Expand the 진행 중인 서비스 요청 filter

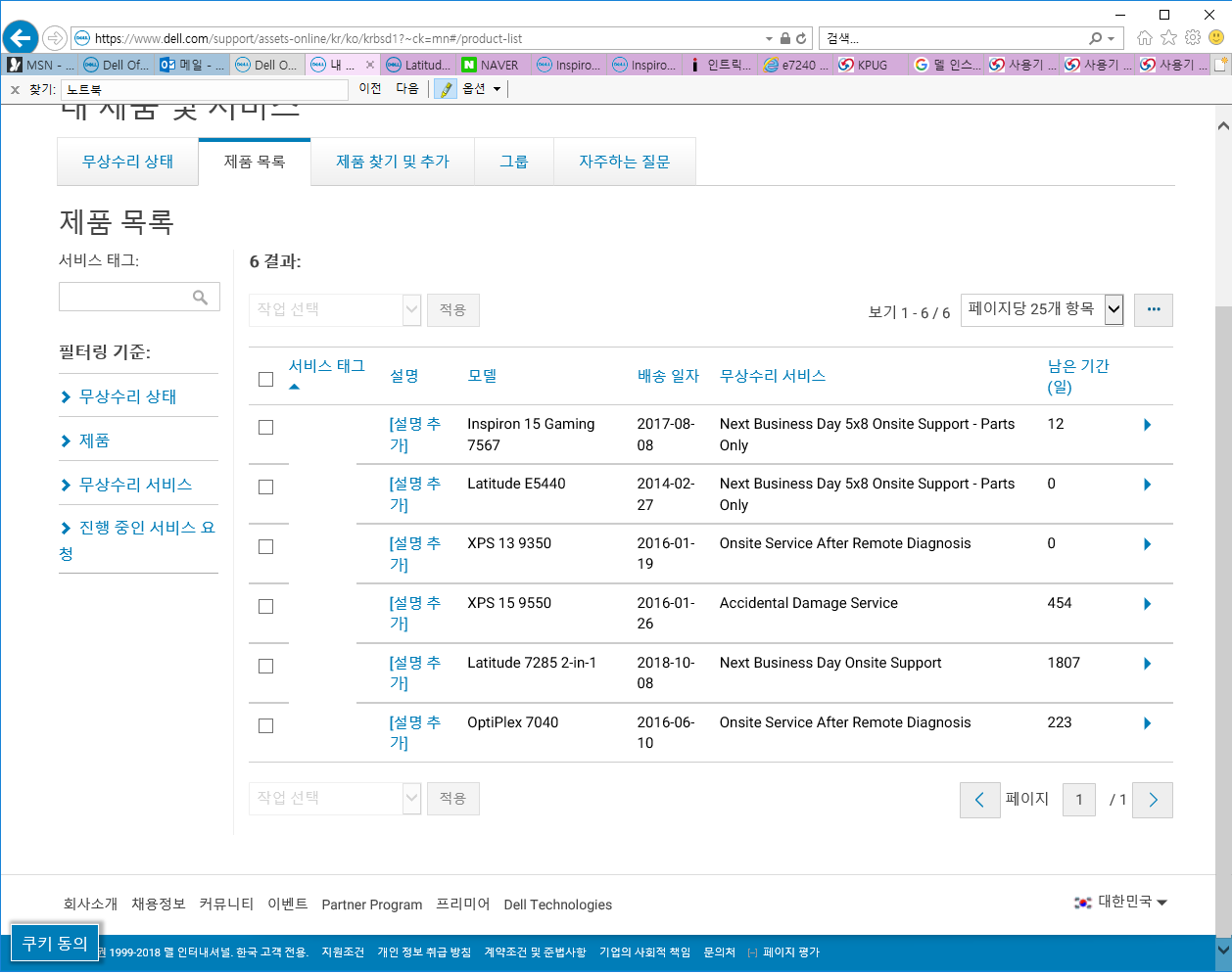(137, 540)
